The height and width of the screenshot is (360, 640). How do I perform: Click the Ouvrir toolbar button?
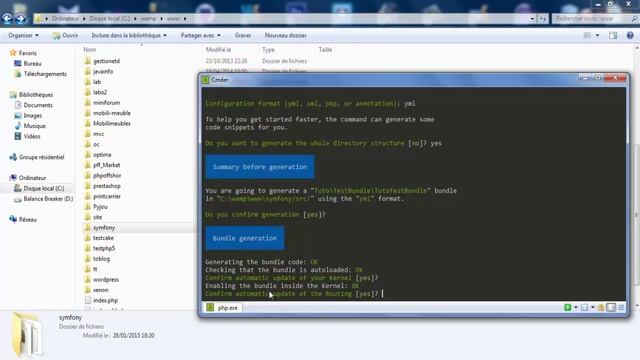(x=65, y=36)
